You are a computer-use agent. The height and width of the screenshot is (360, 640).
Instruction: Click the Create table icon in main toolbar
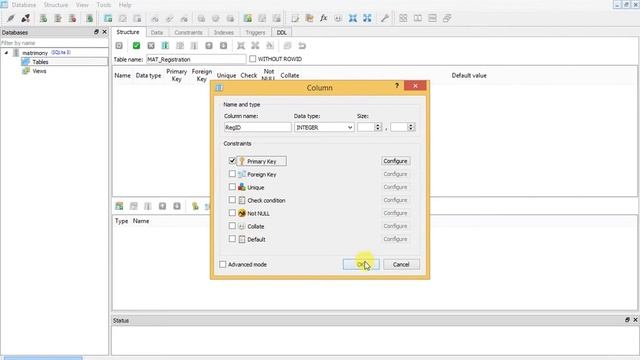point(108,18)
